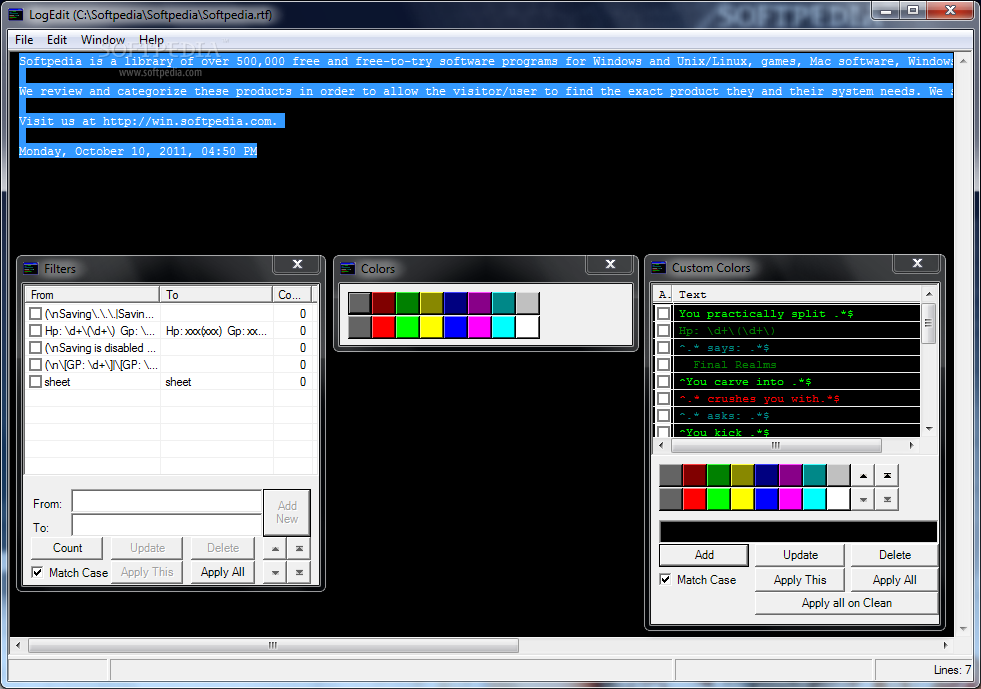The height and width of the screenshot is (689, 981).
Task: Click Update button in Custom Colors
Action: coord(800,555)
